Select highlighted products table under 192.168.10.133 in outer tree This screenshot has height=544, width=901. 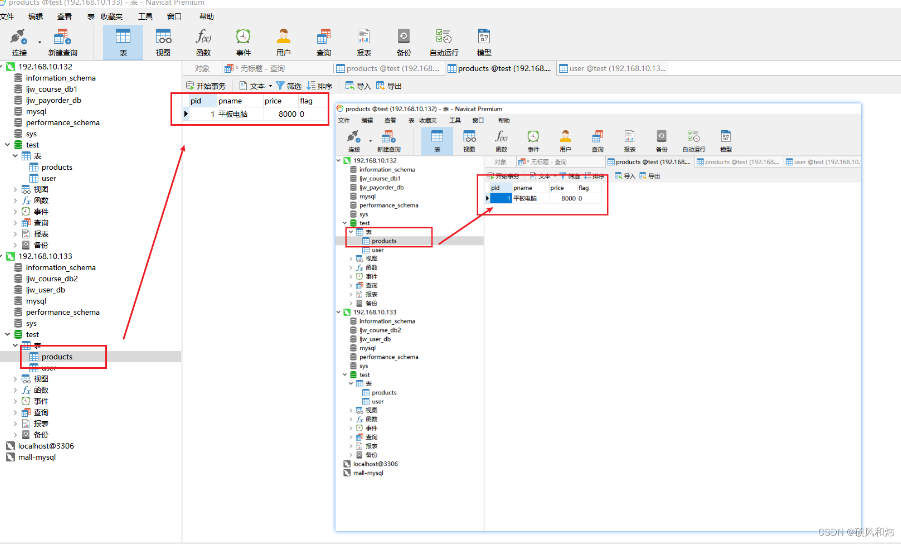pos(56,357)
